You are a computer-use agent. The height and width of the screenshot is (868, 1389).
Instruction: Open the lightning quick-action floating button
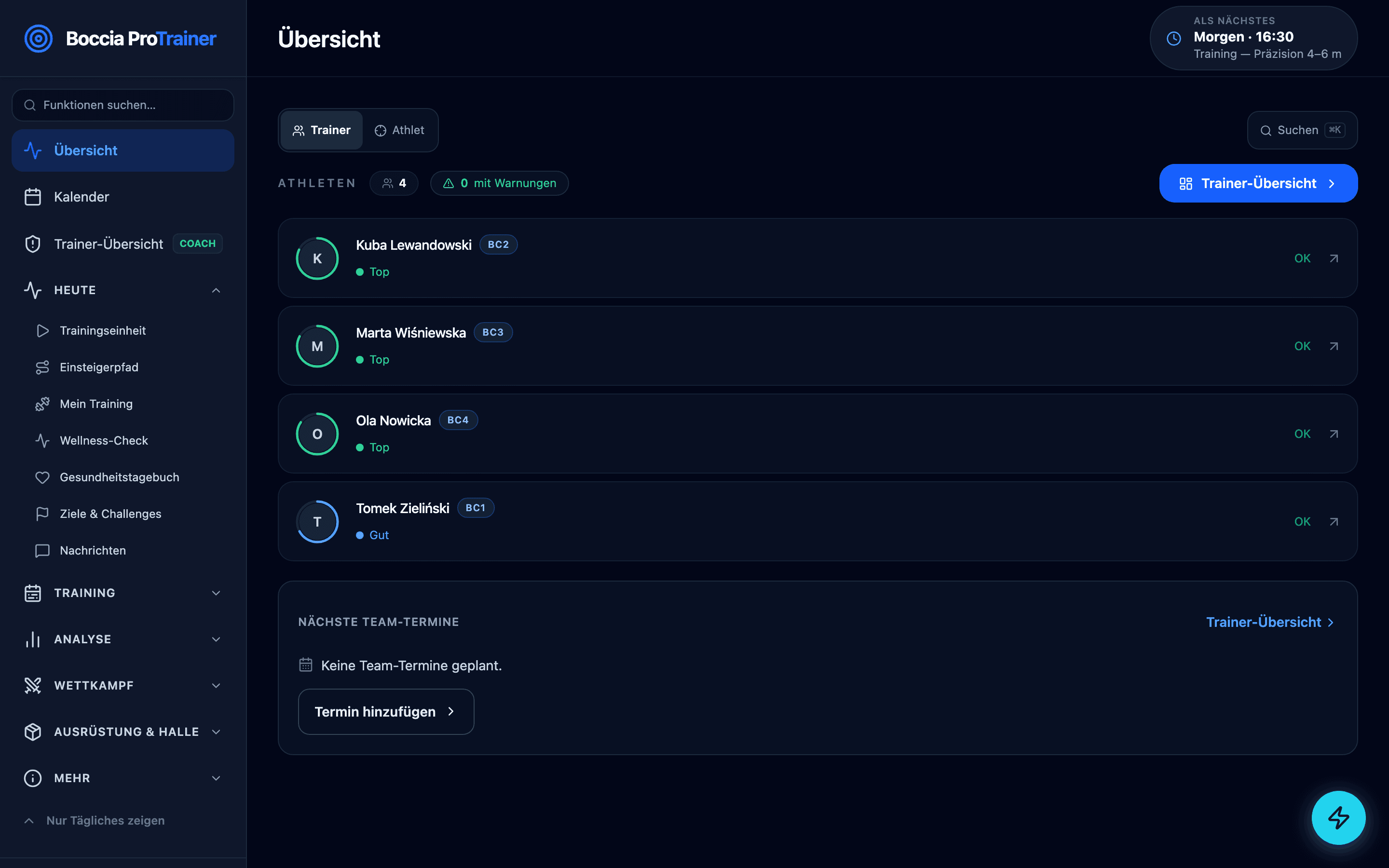pyautogui.click(x=1338, y=817)
